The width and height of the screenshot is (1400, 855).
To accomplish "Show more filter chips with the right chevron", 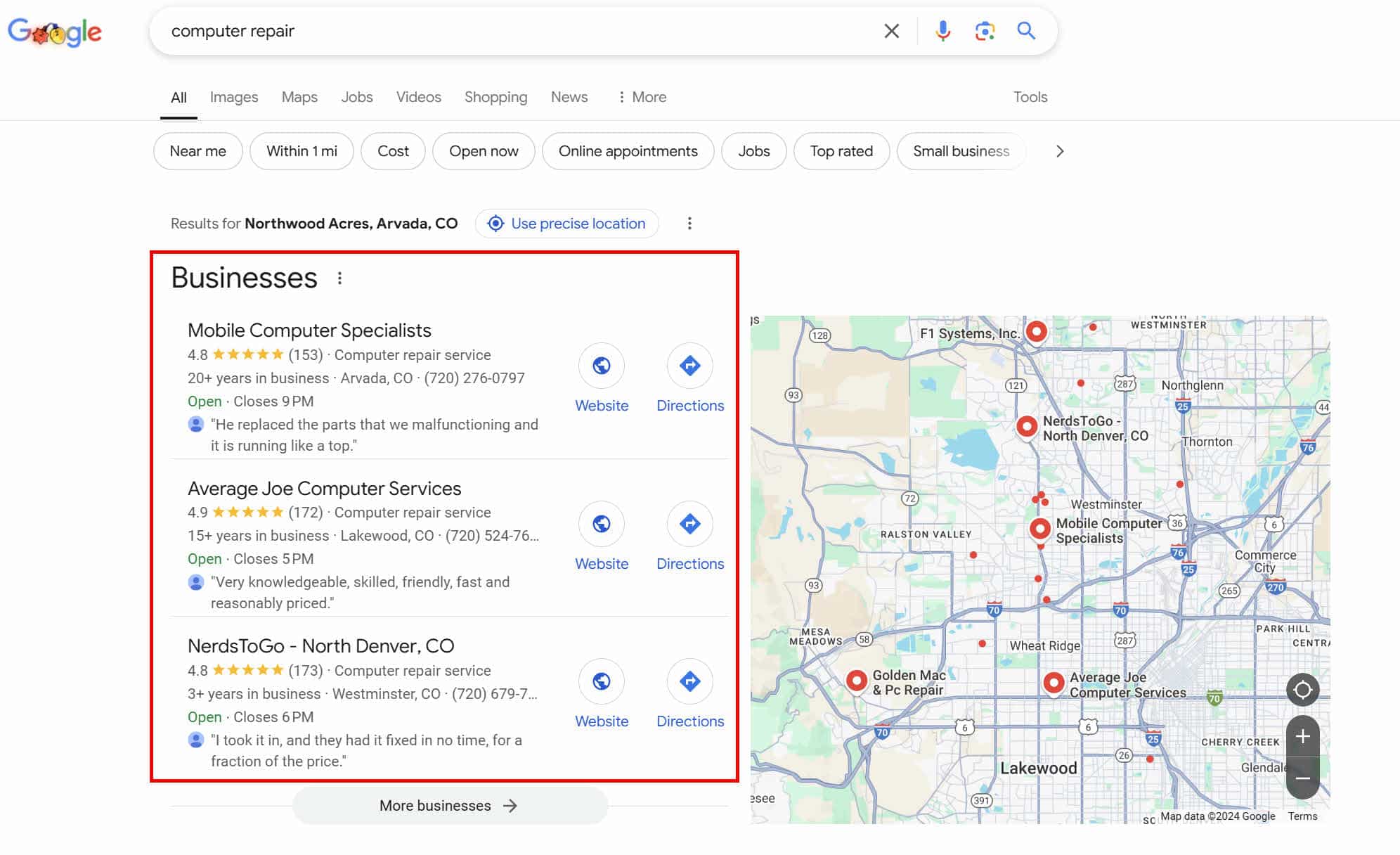I will coord(1060,151).
